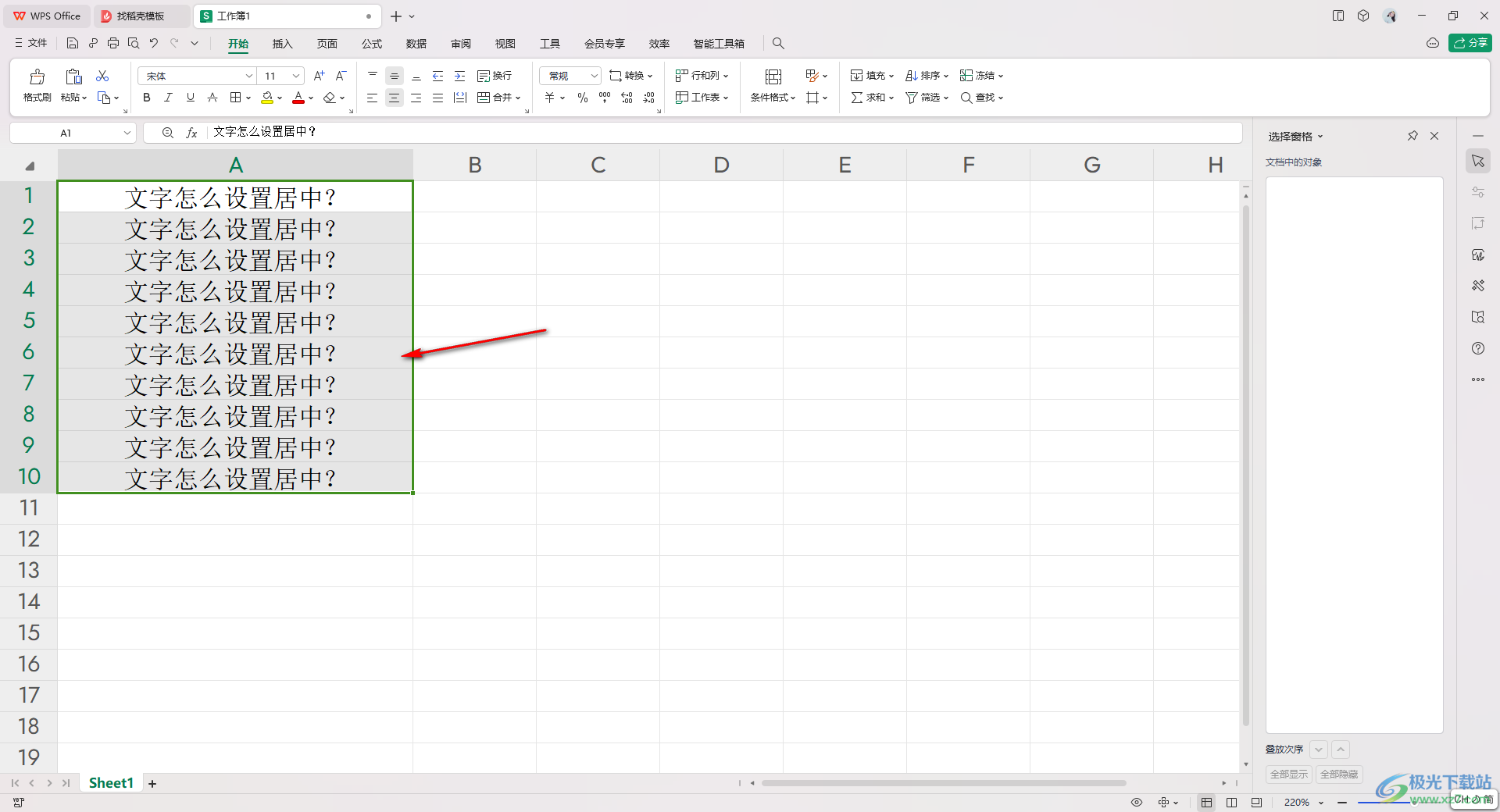Expand the 行和列 rows and columns dropdown
Viewport: 1500px width, 812px height.
click(x=726, y=77)
